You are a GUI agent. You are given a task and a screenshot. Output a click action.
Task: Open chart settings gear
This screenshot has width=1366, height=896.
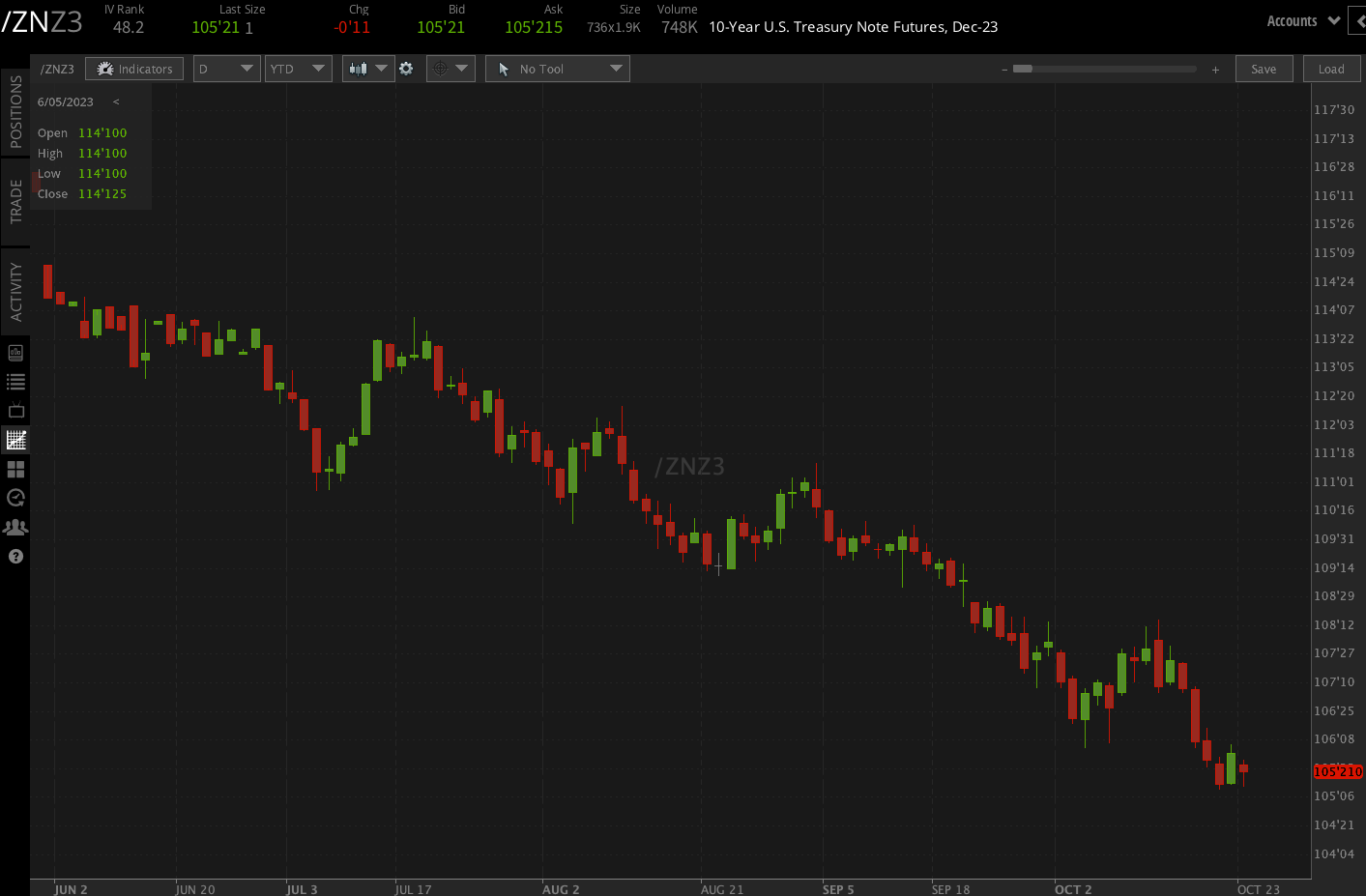[406, 69]
